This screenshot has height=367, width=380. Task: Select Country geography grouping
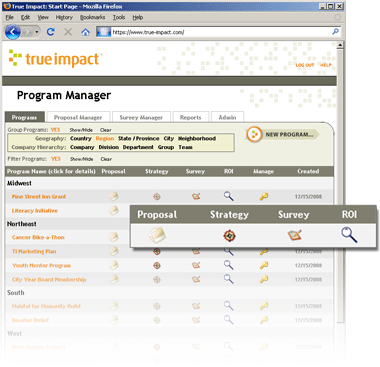[x=81, y=138]
